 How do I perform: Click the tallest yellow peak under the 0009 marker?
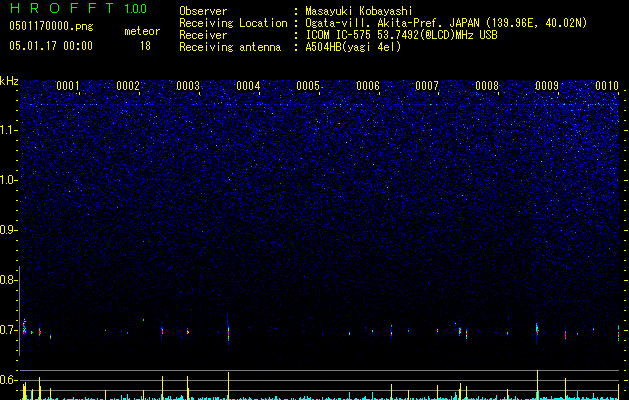(x=537, y=384)
